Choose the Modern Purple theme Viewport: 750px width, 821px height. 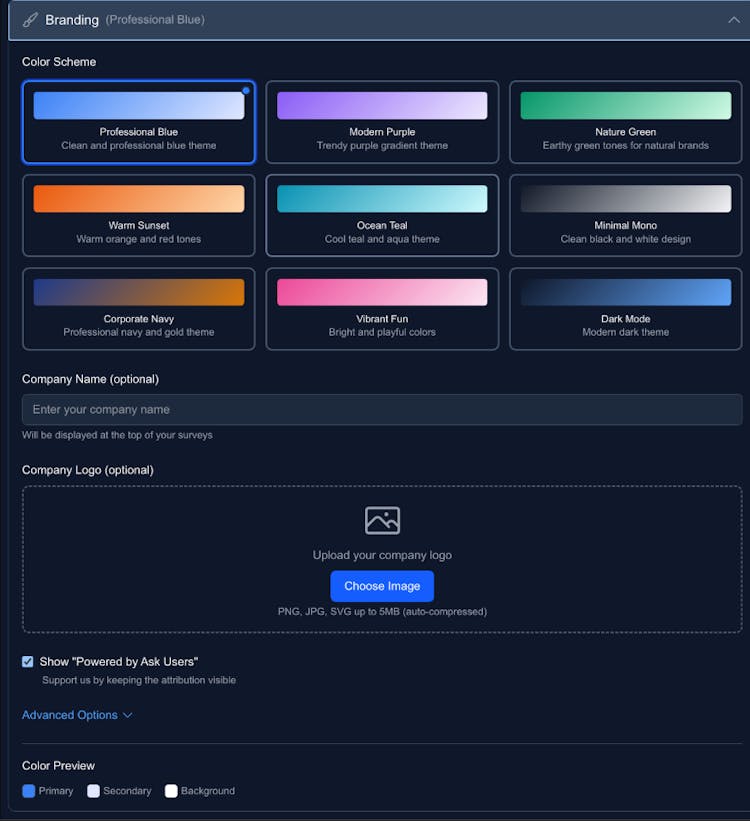382,122
